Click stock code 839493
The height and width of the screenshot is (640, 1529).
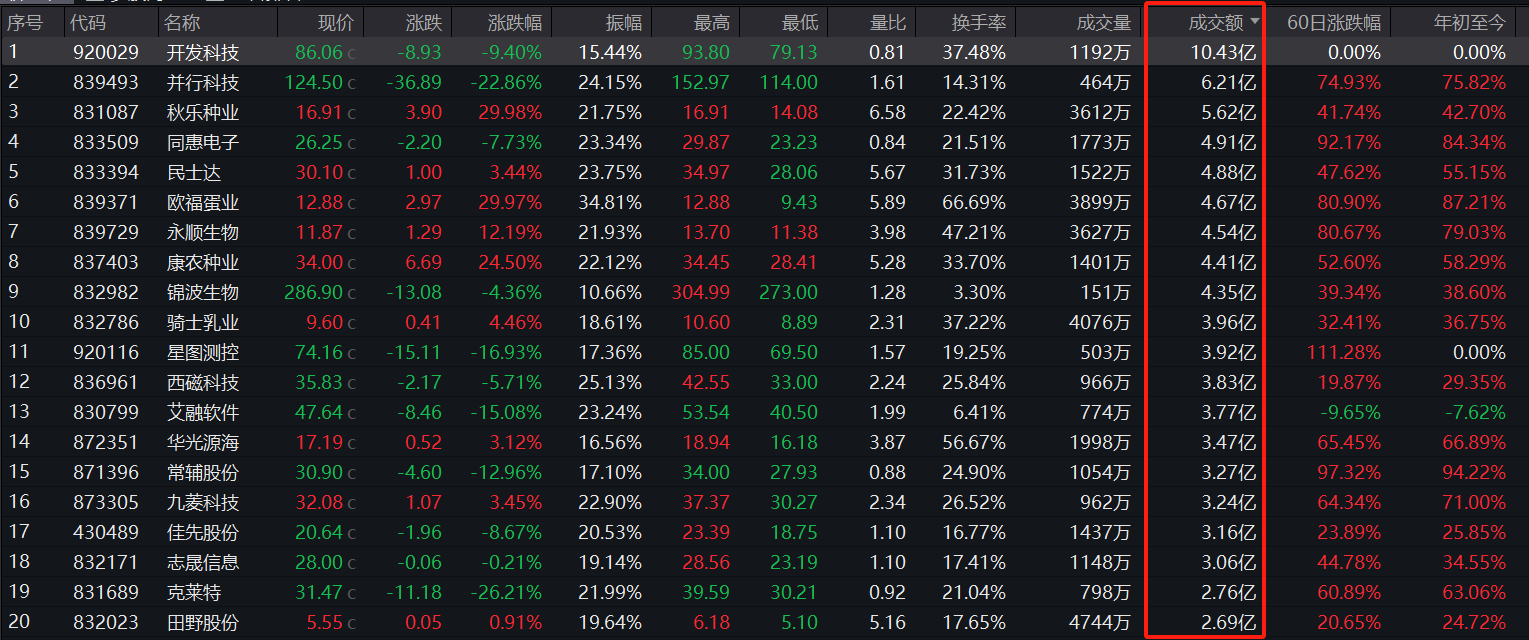click(x=106, y=82)
